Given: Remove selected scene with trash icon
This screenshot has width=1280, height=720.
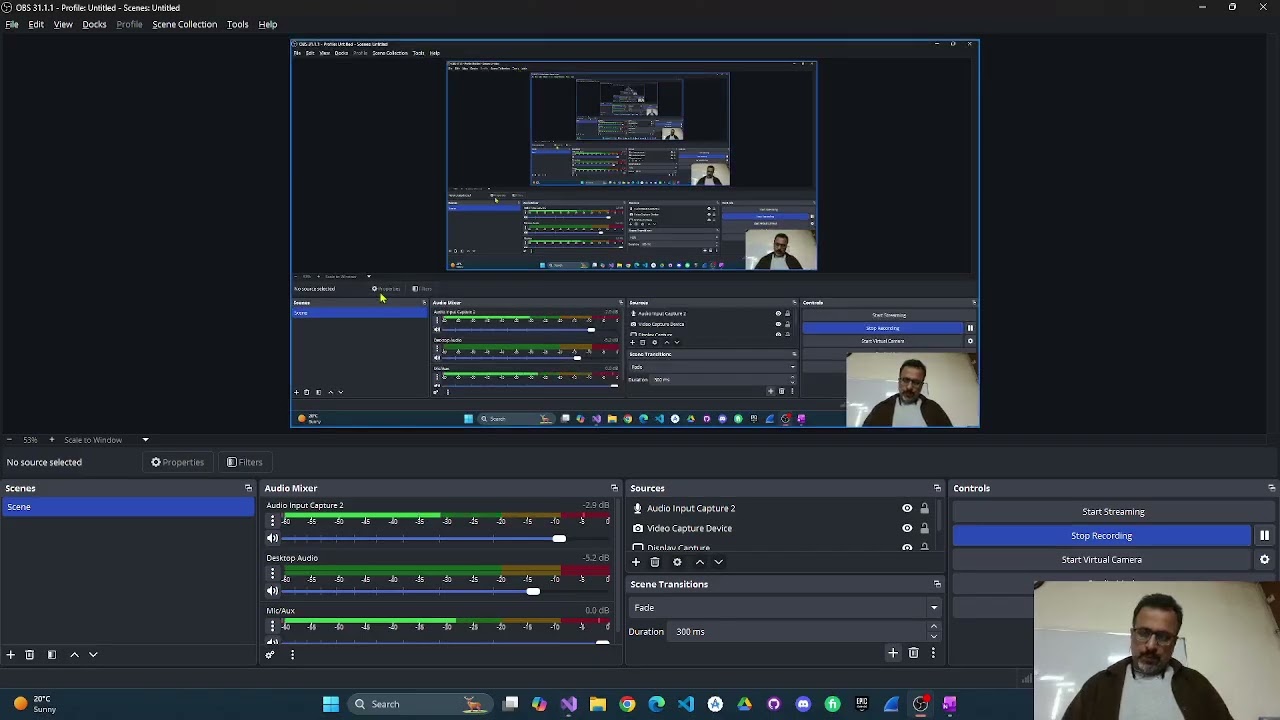Looking at the screenshot, I should click(x=29, y=654).
